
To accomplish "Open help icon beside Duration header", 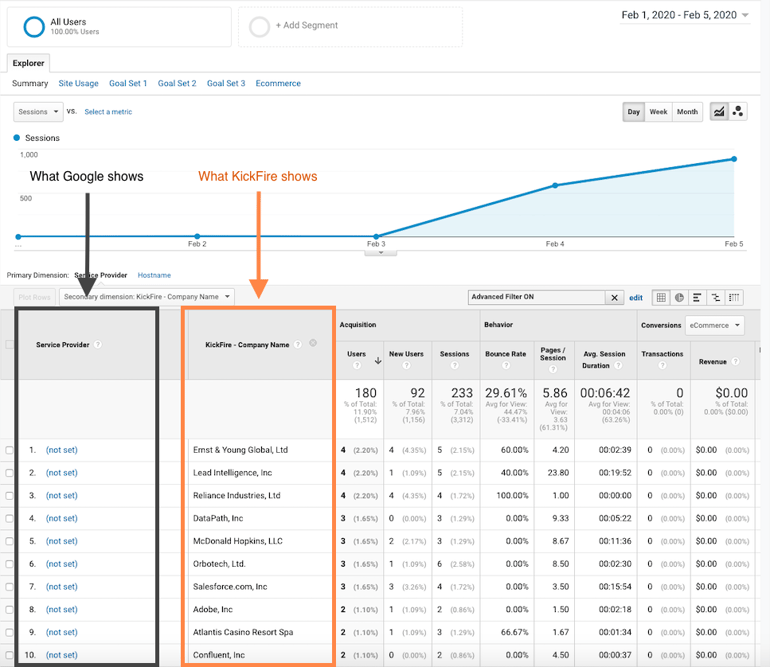I will pyautogui.click(x=618, y=365).
